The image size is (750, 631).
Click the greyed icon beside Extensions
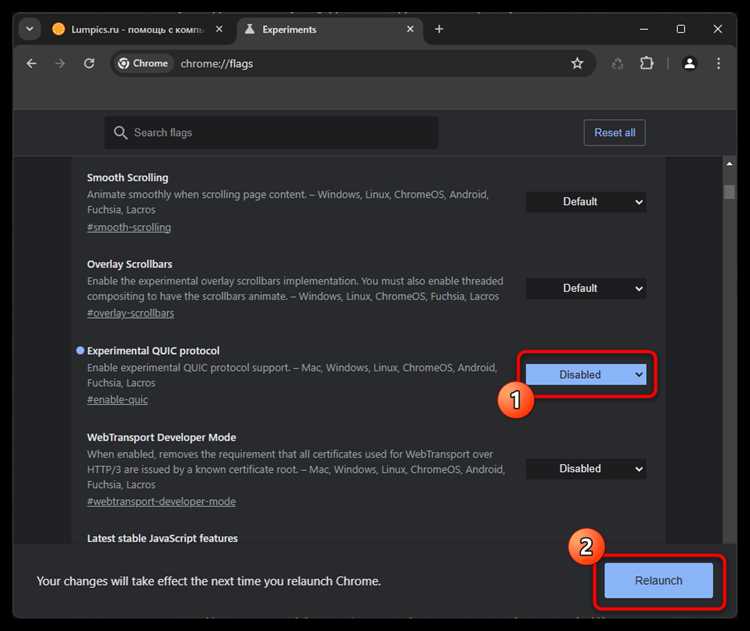(618, 64)
